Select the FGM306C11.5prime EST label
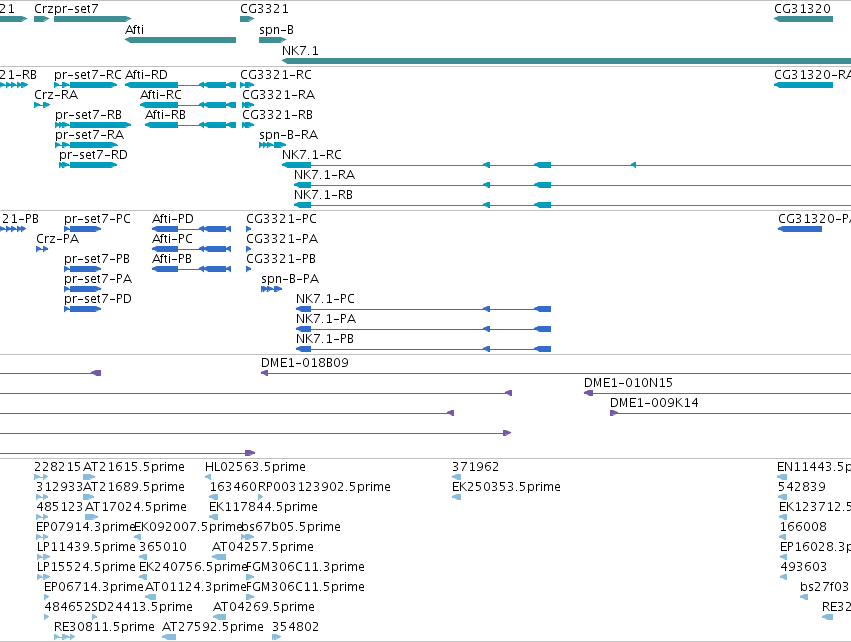Screen dimensions: 851x642 click(306, 588)
